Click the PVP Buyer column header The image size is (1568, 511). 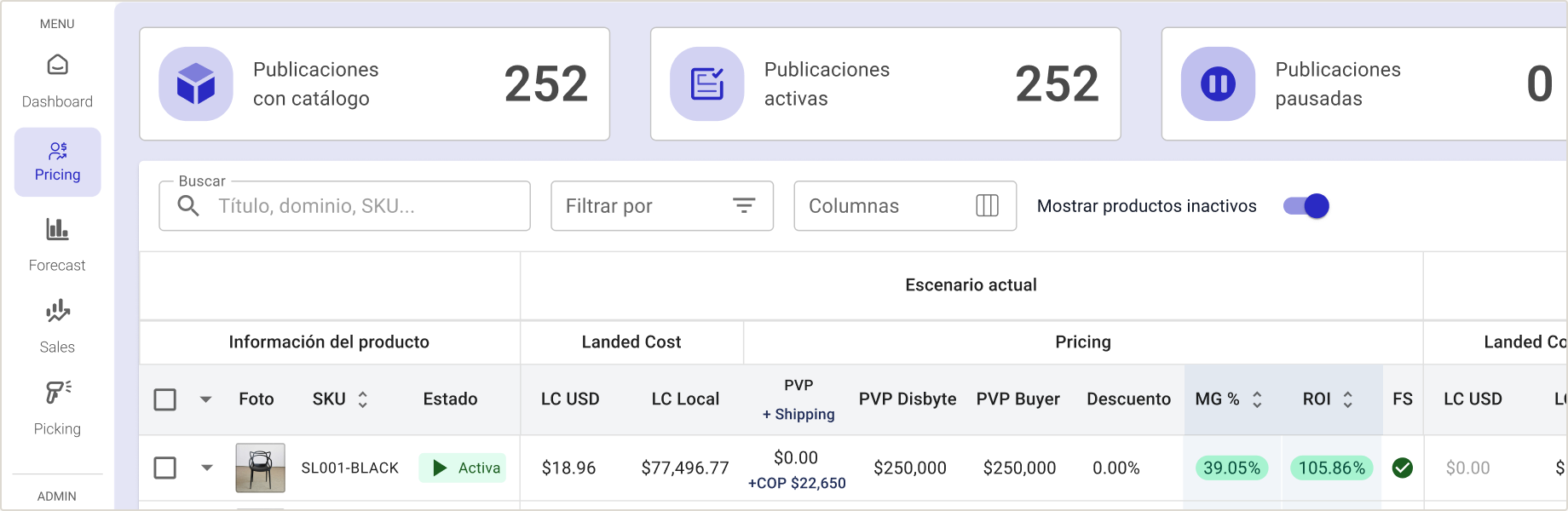1018,399
